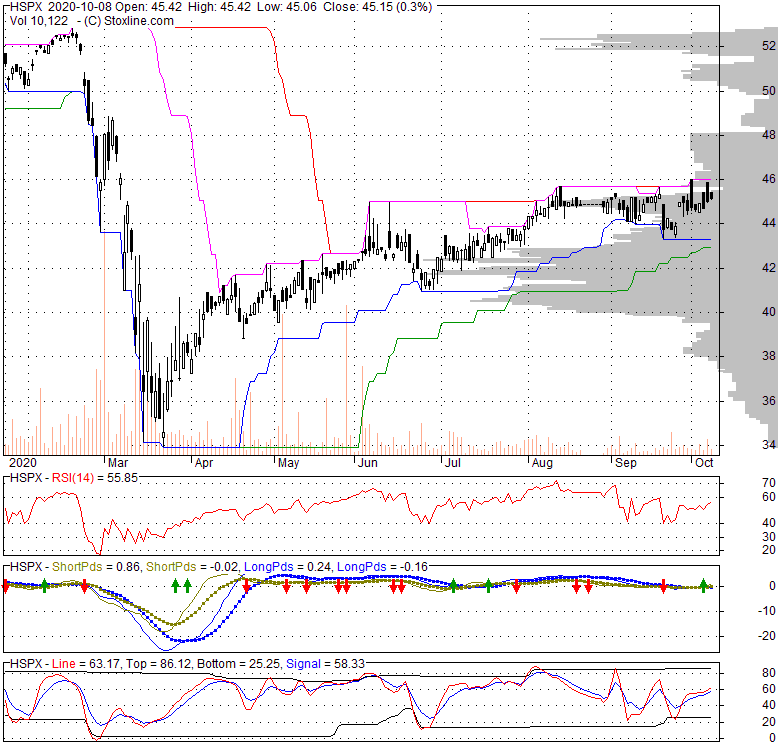
Task: Click the RSI value "55.85"
Action: 122,478
